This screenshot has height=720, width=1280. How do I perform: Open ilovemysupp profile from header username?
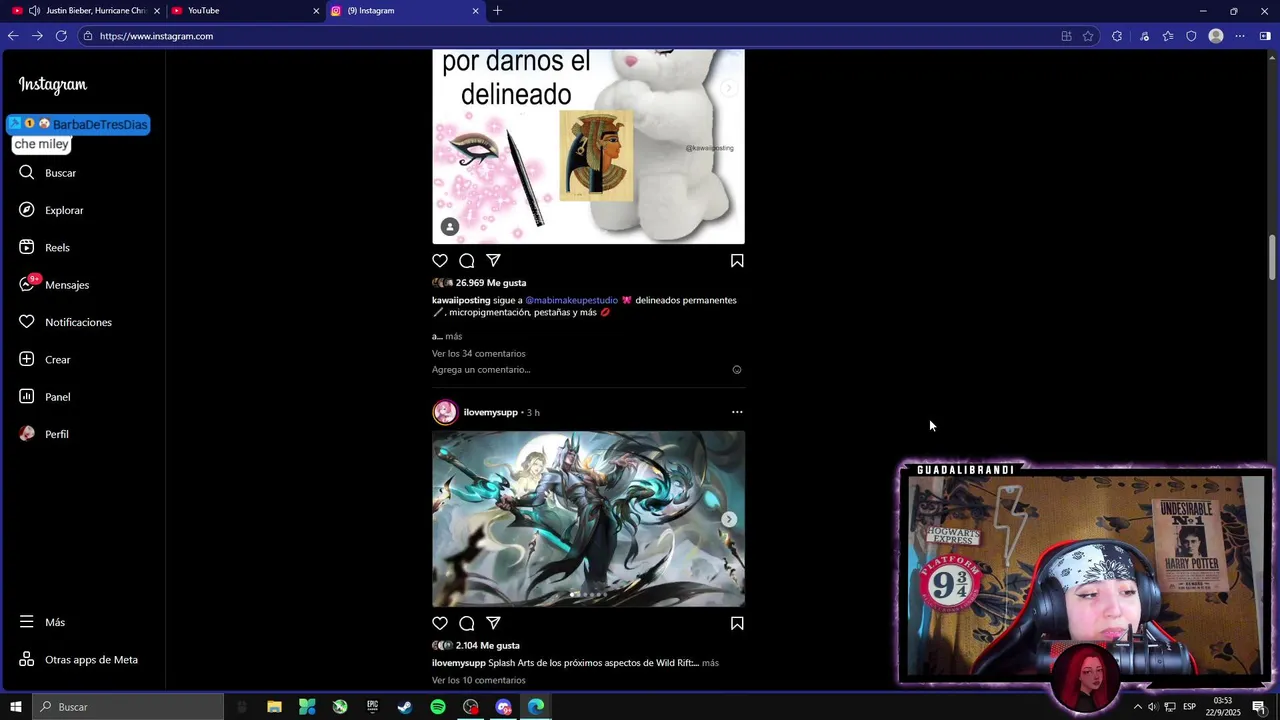[490, 412]
